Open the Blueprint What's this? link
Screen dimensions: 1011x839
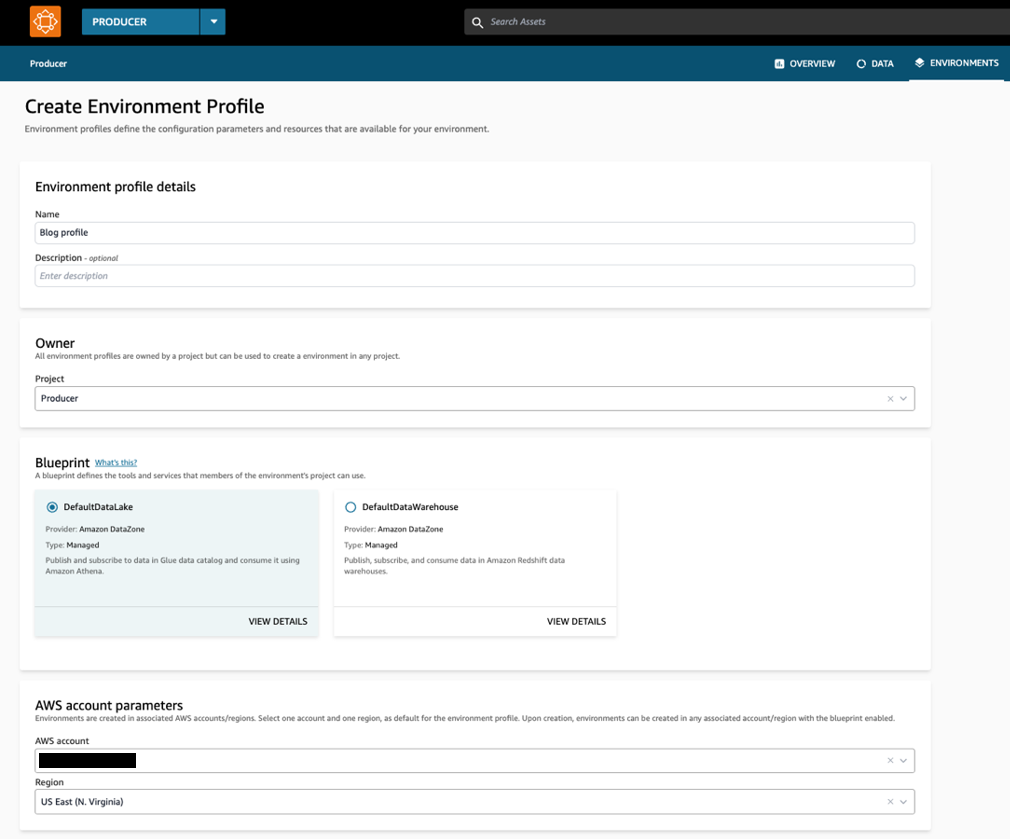(116, 462)
